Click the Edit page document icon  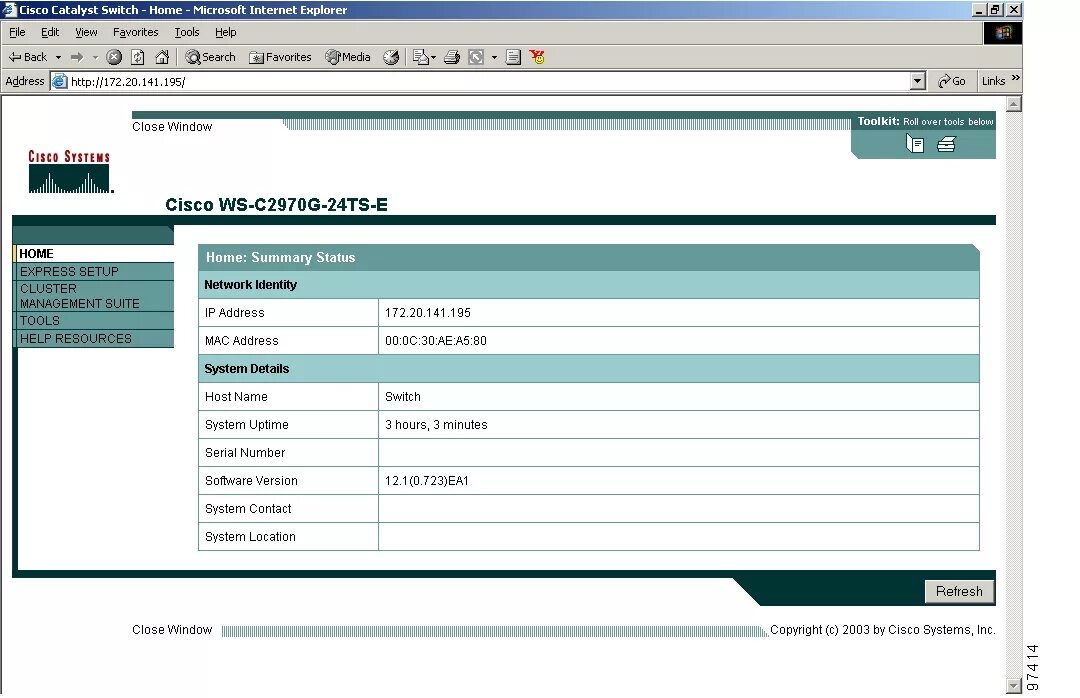tap(513, 57)
